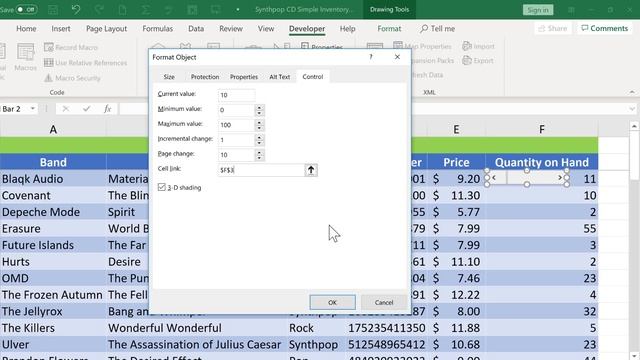Click the Import icon in XML group

point(467,46)
